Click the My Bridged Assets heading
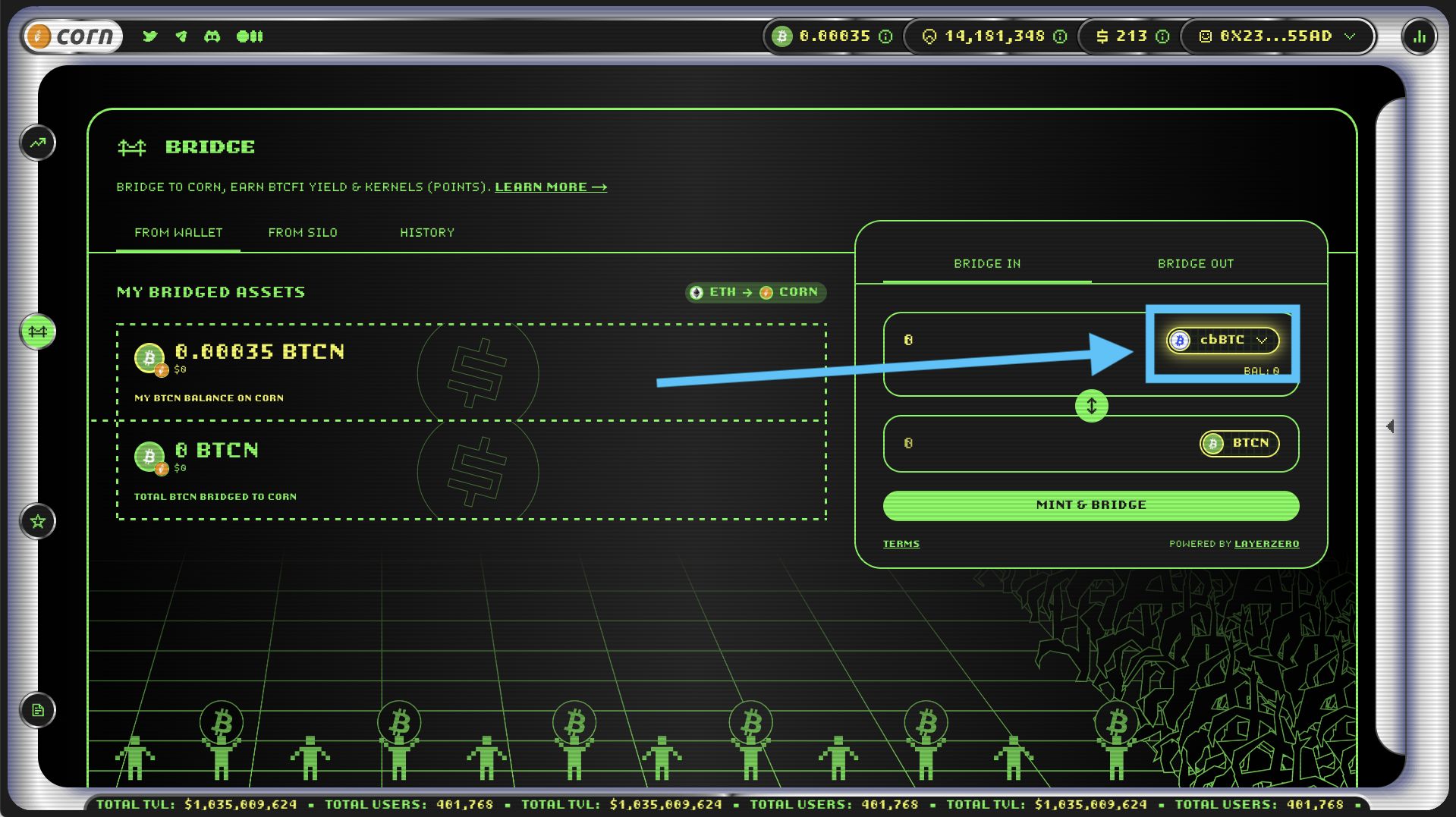 pos(211,292)
